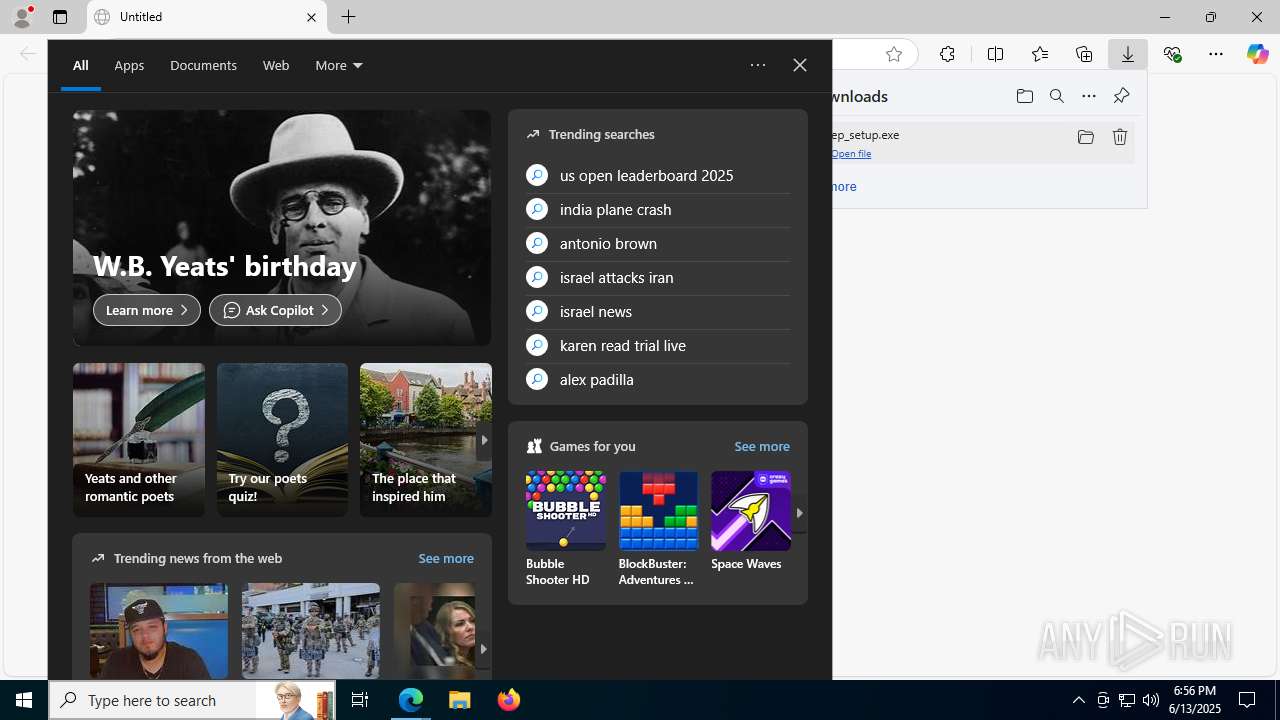The image size is (1280, 720).
Task: Open Microsoft Edge from taskbar
Action: [x=411, y=700]
